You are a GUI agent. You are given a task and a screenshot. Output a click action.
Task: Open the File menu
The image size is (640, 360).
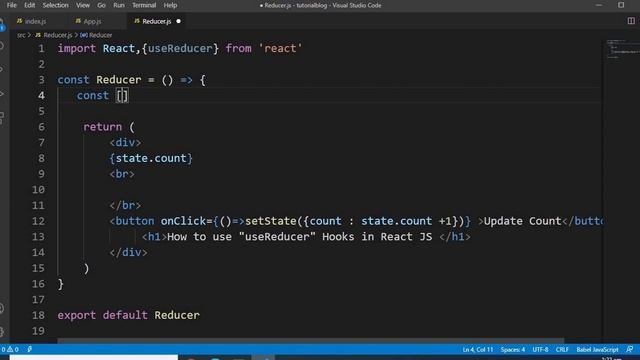tap(11, 5)
